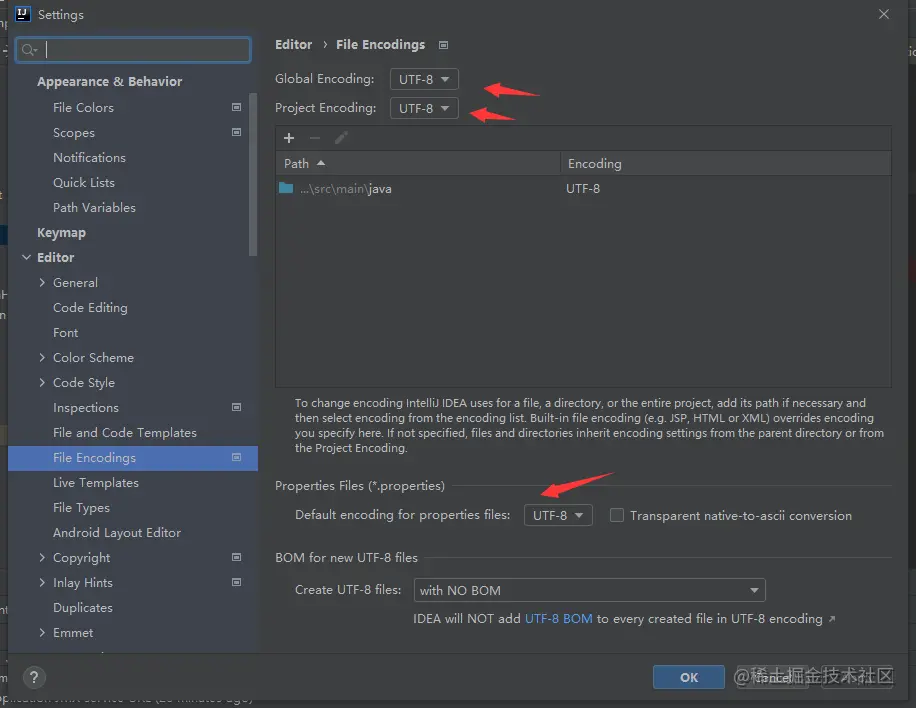Click the project-level icon beside File Encodings heading

click(443, 45)
